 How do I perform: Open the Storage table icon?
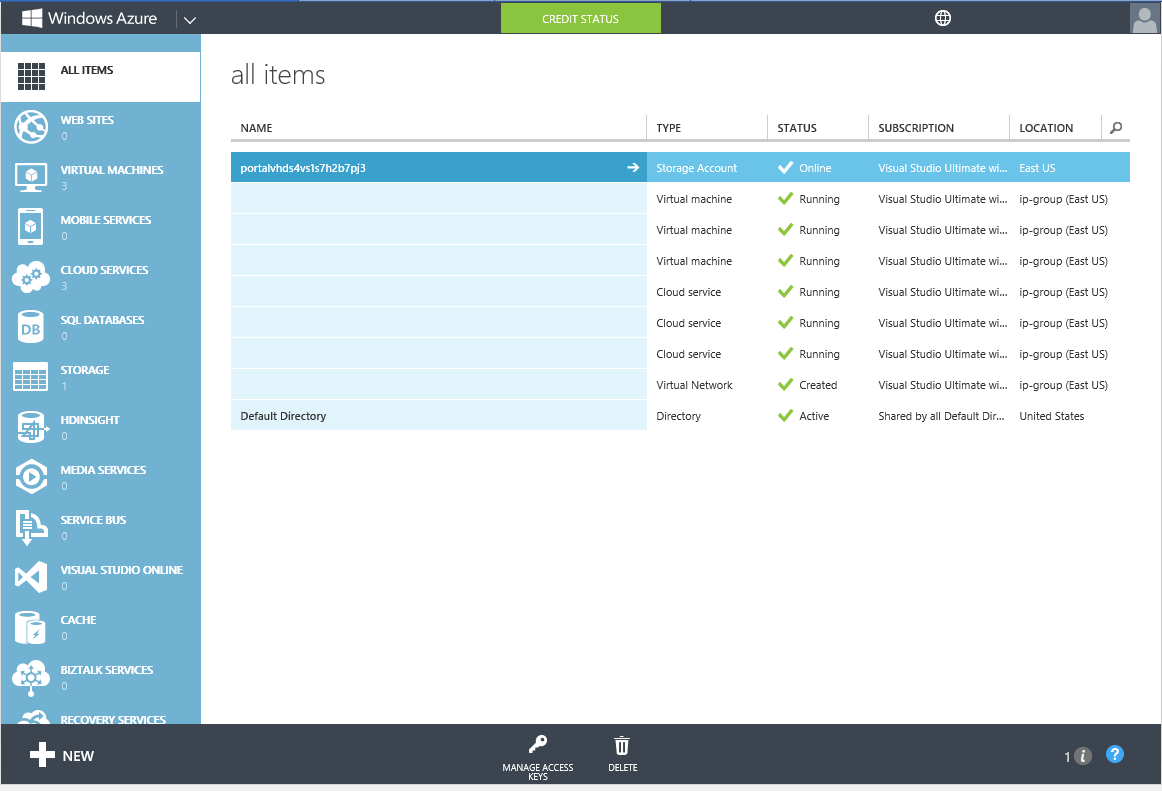[30, 377]
